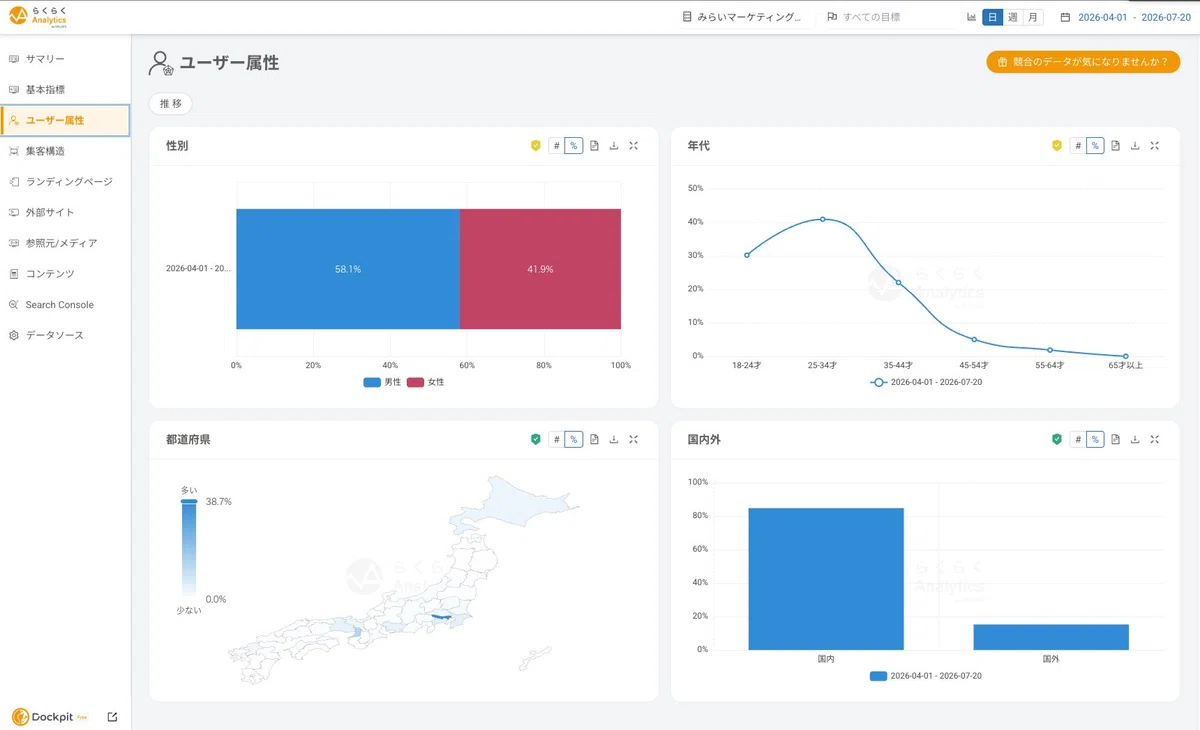Open Dockpit Free link
The height and width of the screenshot is (730, 1200).
pos(51,716)
